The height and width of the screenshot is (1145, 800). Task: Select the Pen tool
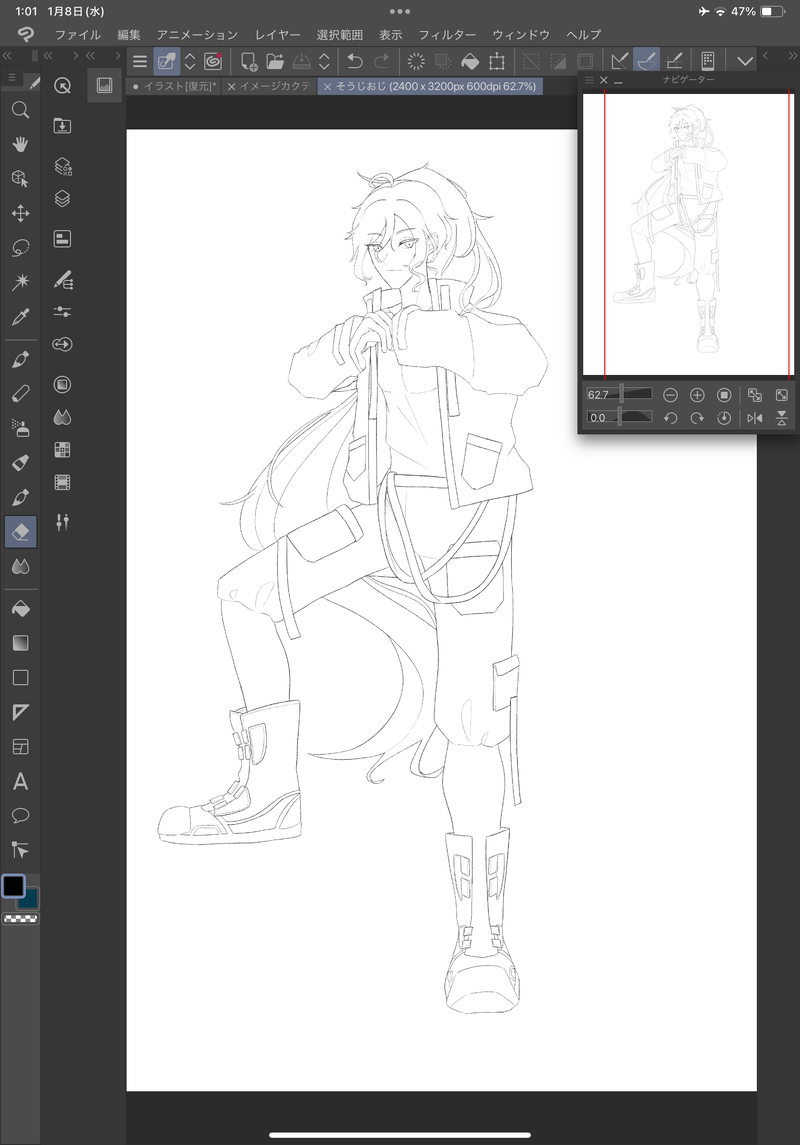coord(20,359)
